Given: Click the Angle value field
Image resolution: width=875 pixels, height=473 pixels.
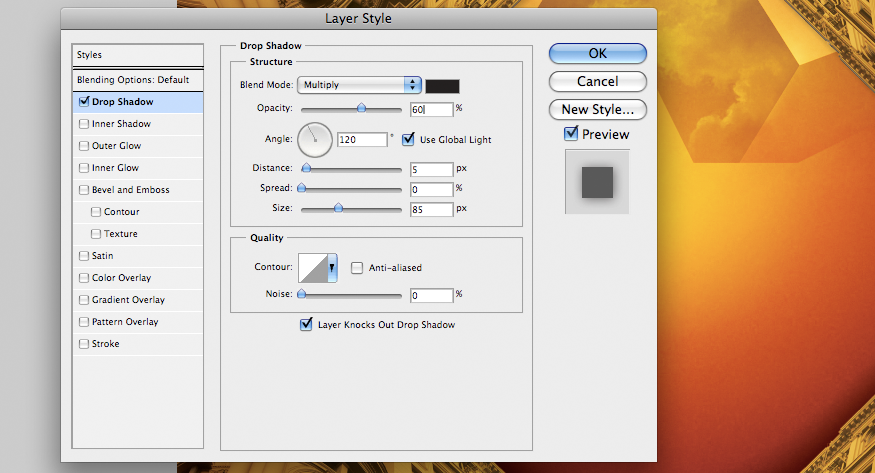Looking at the screenshot, I should point(362,139).
